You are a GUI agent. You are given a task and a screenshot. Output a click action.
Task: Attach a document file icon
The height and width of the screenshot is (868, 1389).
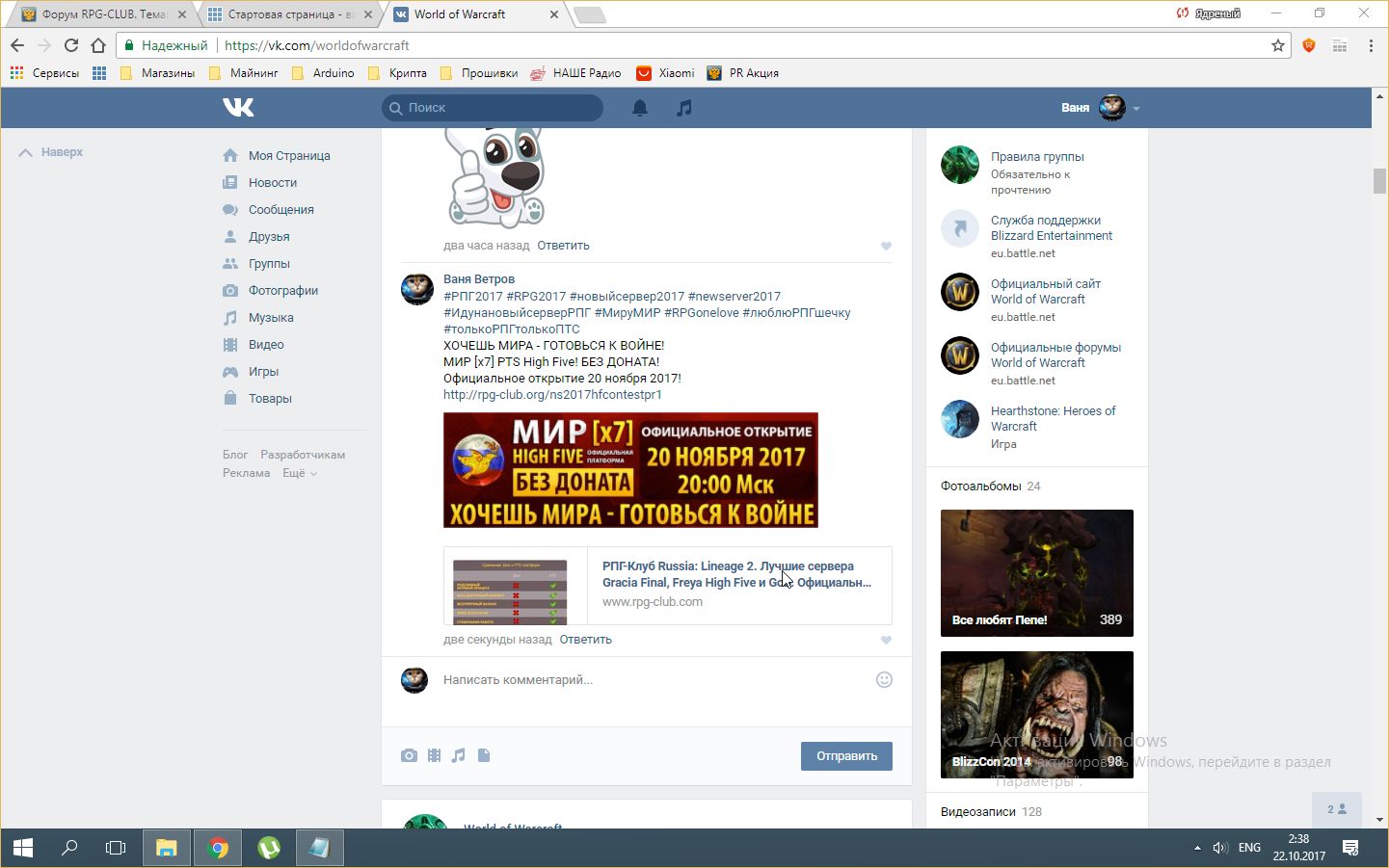(484, 755)
